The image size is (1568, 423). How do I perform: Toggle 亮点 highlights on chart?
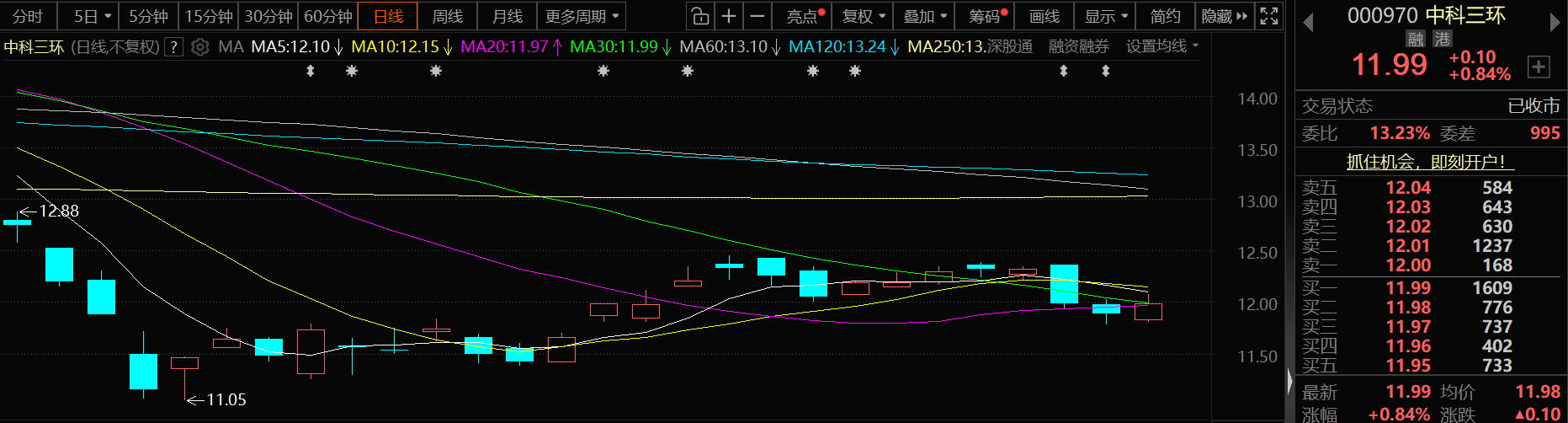(x=805, y=16)
